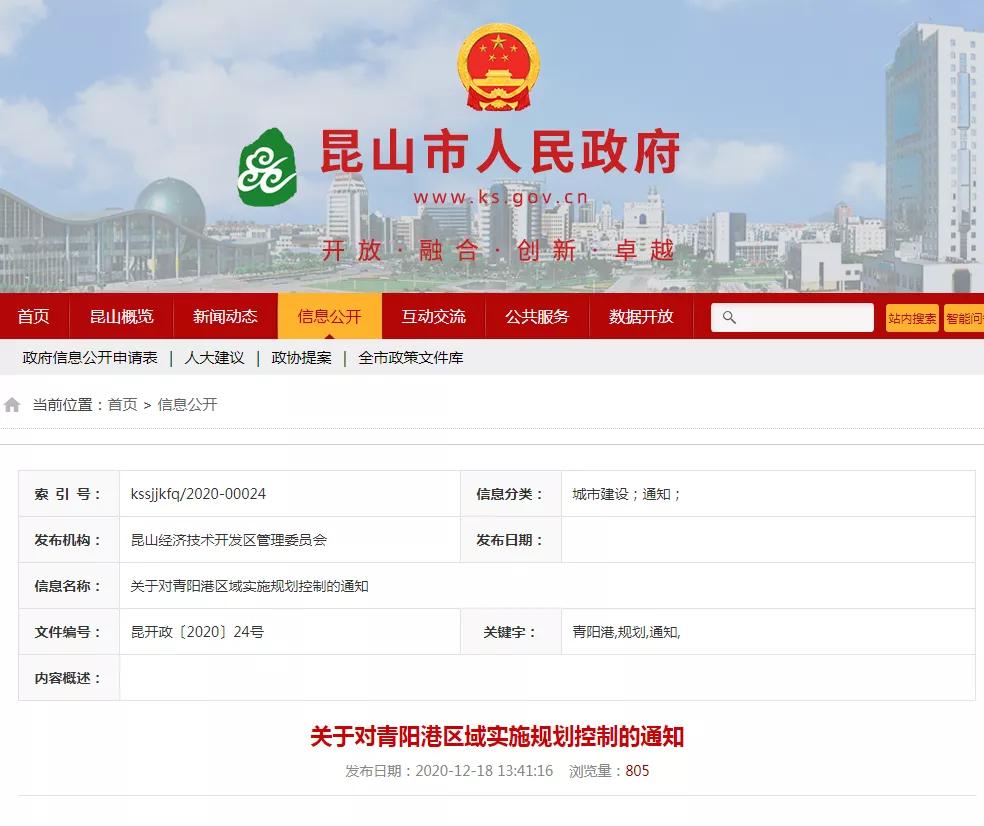Open the 昆山概览 menu item
Screen dimensions: 984x826
click(x=122, y=317)
